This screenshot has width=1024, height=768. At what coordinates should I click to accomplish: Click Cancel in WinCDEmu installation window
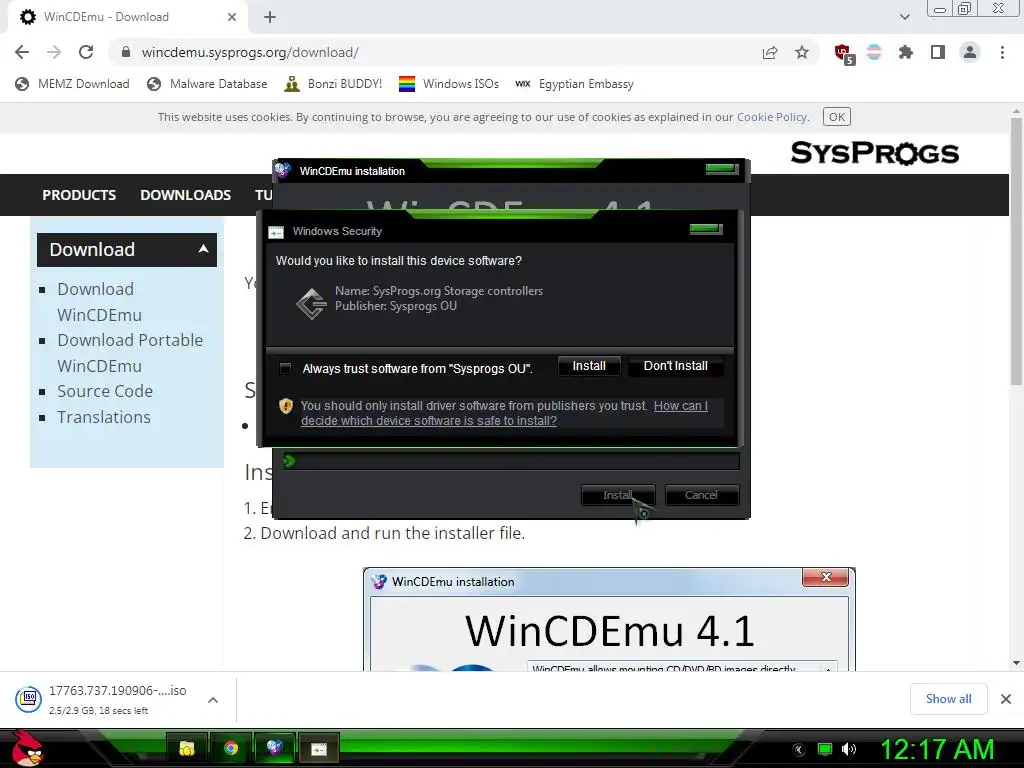tap(701, 495)
